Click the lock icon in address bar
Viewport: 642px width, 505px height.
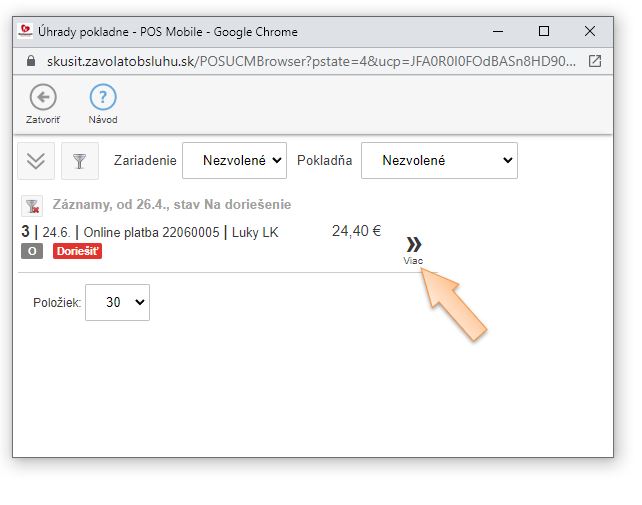click(29, 61)
